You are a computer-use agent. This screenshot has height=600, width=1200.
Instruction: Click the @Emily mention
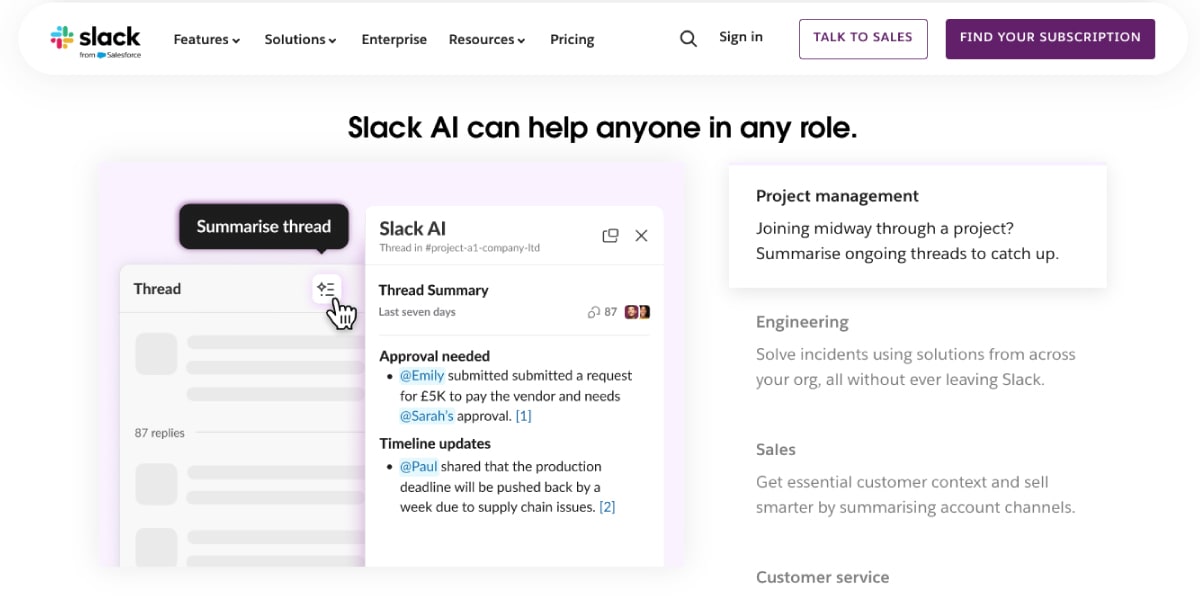[x=421, y=376]
